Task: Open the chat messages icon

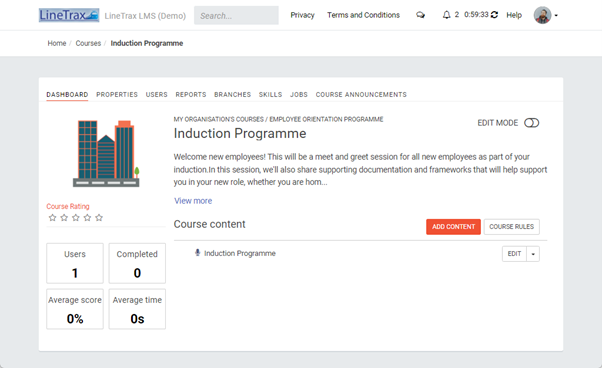Action: pos(420,15)
